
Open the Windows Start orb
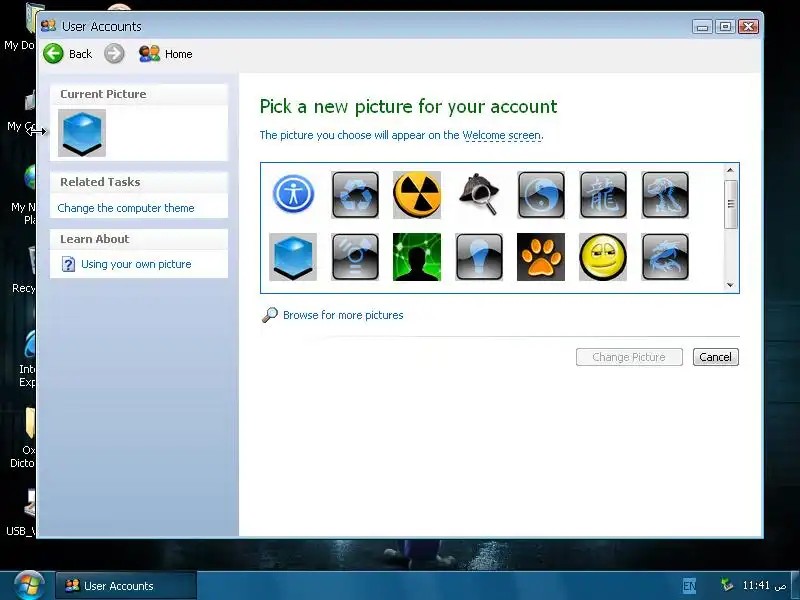click(x=29, y=585)
